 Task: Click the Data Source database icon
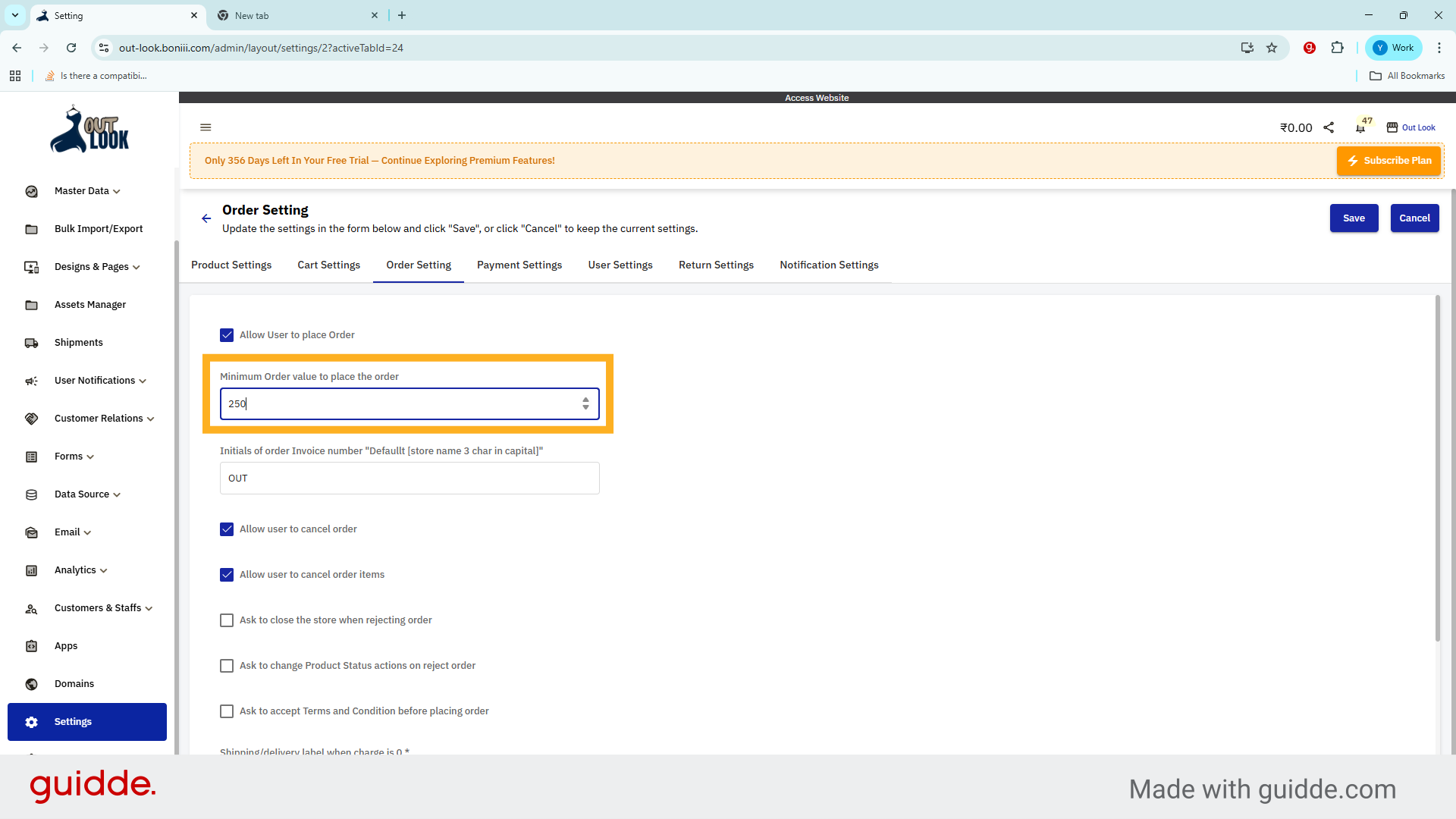pos(31,494)
